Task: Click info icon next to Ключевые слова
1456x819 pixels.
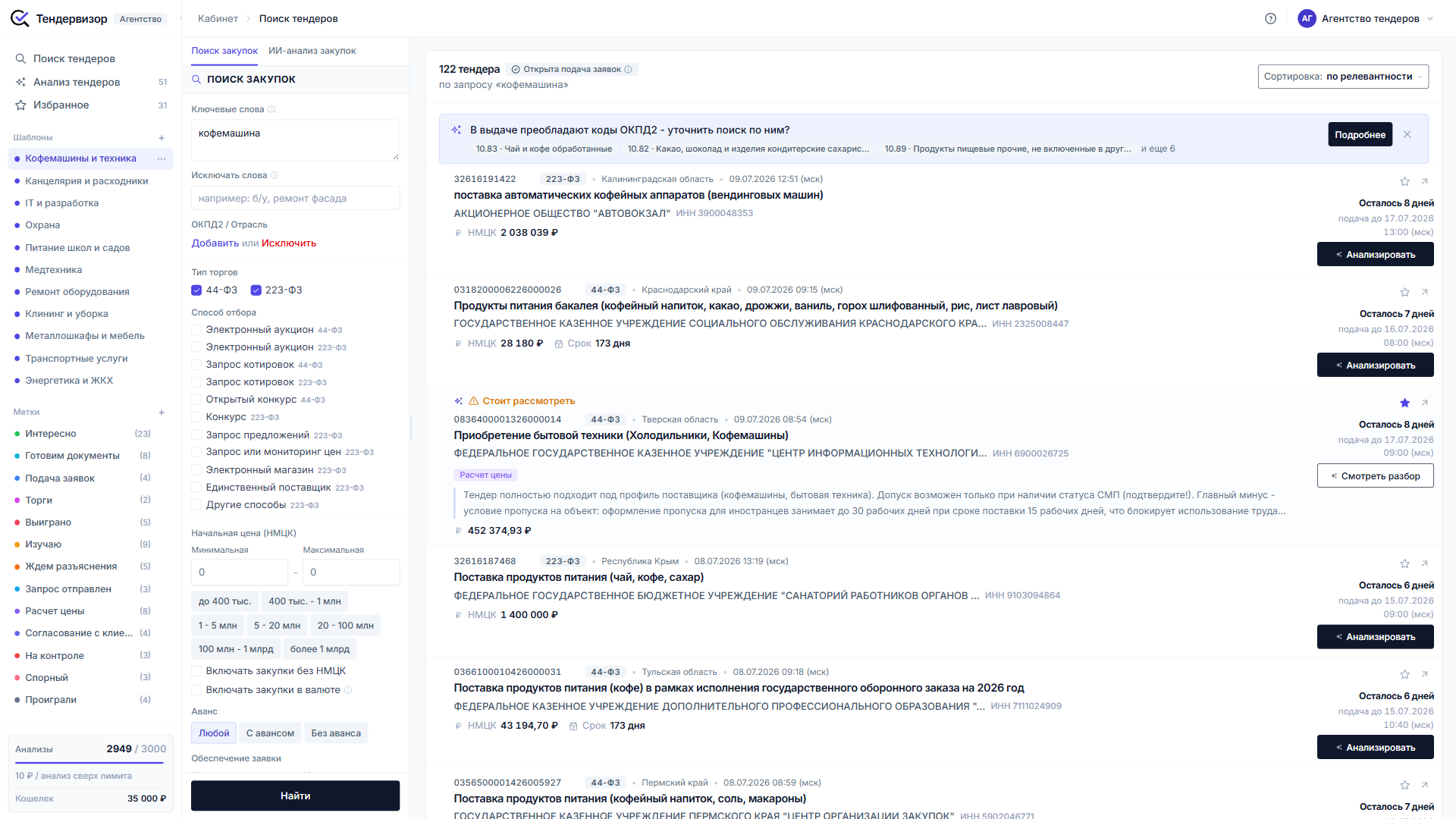Action: point(271,109)
